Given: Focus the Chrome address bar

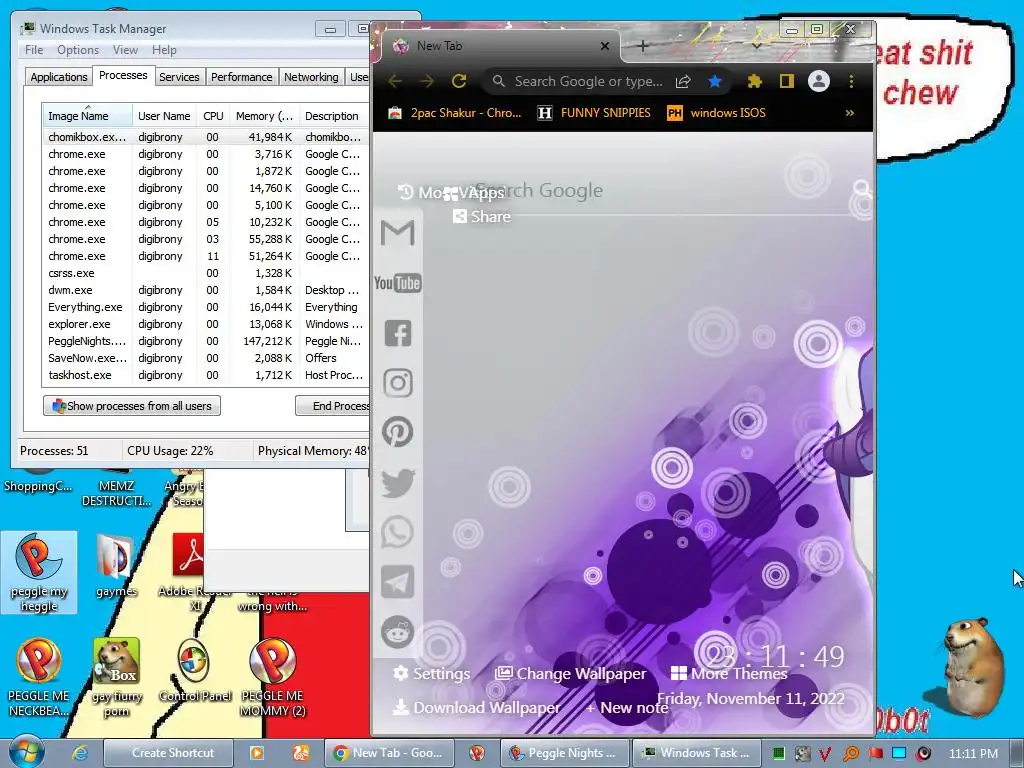Looking at the screenshot, I should tap(588, 81).
